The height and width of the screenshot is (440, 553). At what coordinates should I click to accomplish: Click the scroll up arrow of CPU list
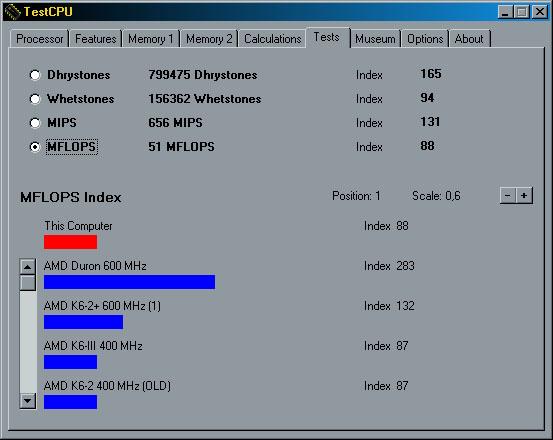28,267
